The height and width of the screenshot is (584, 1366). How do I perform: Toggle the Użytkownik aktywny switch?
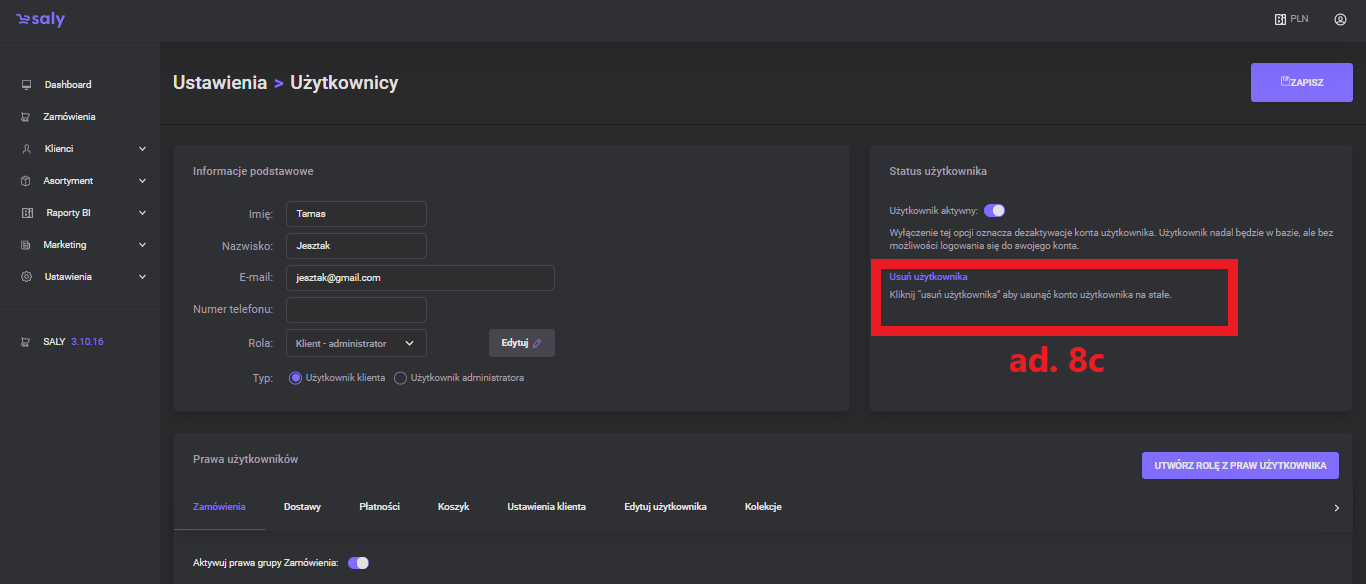click(x=994, y=211)
